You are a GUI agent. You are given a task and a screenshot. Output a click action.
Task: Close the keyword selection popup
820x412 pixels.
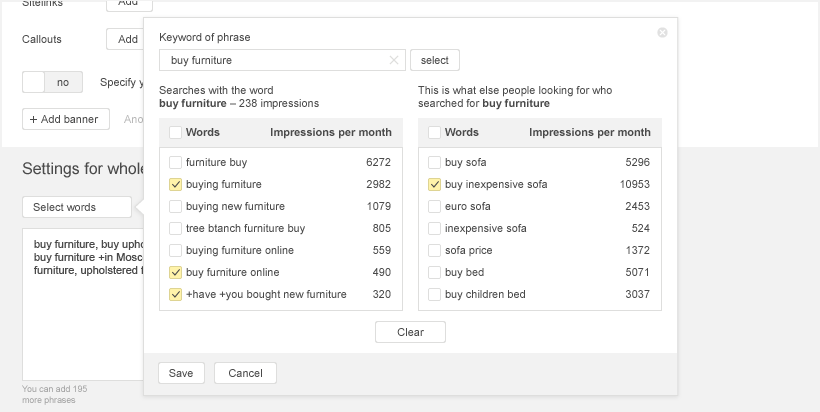pos(662,33)
